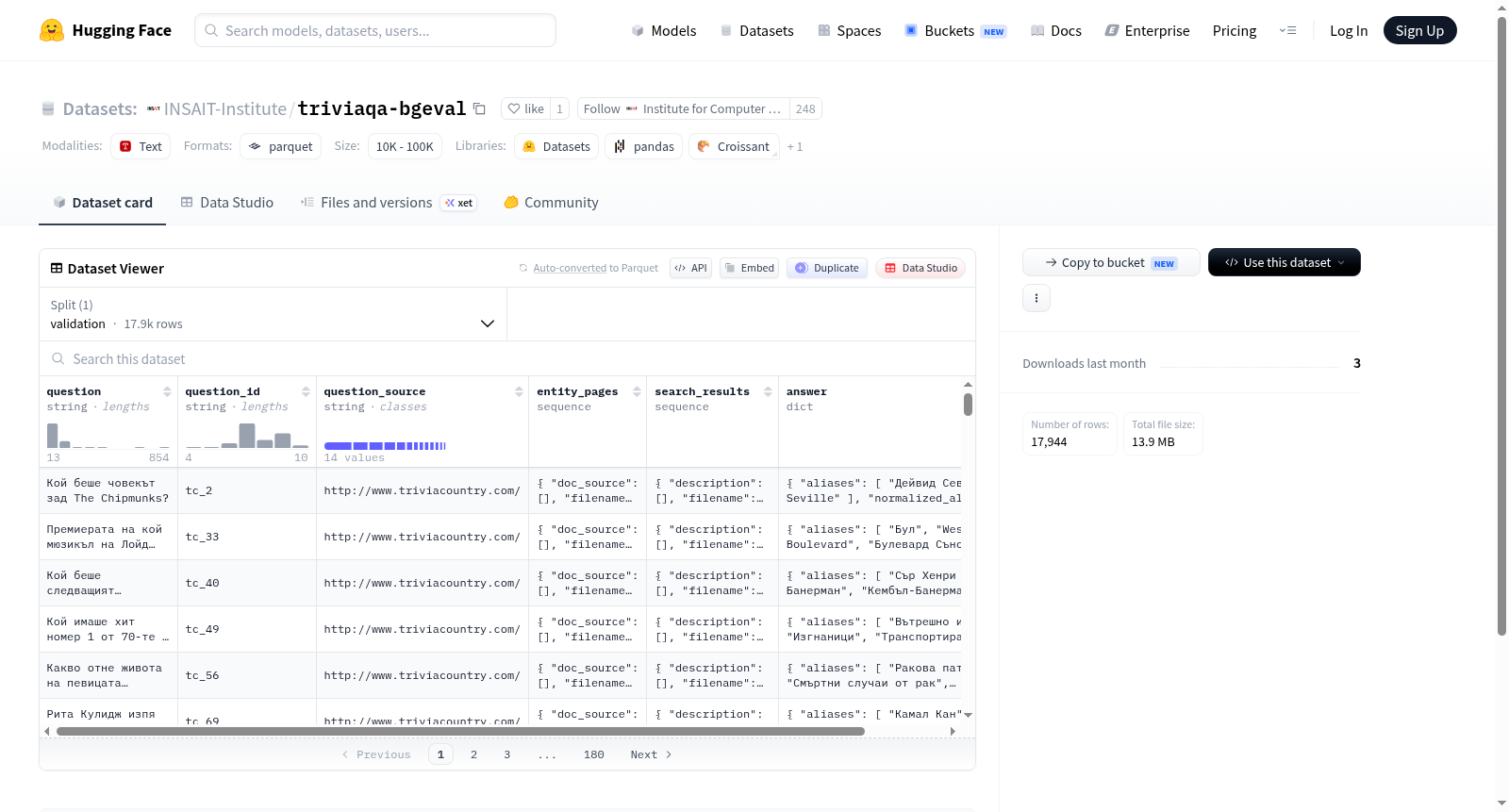Select the pandas library tag
The width and height of the screenshot is (1509, 812).
coord(644,146)
